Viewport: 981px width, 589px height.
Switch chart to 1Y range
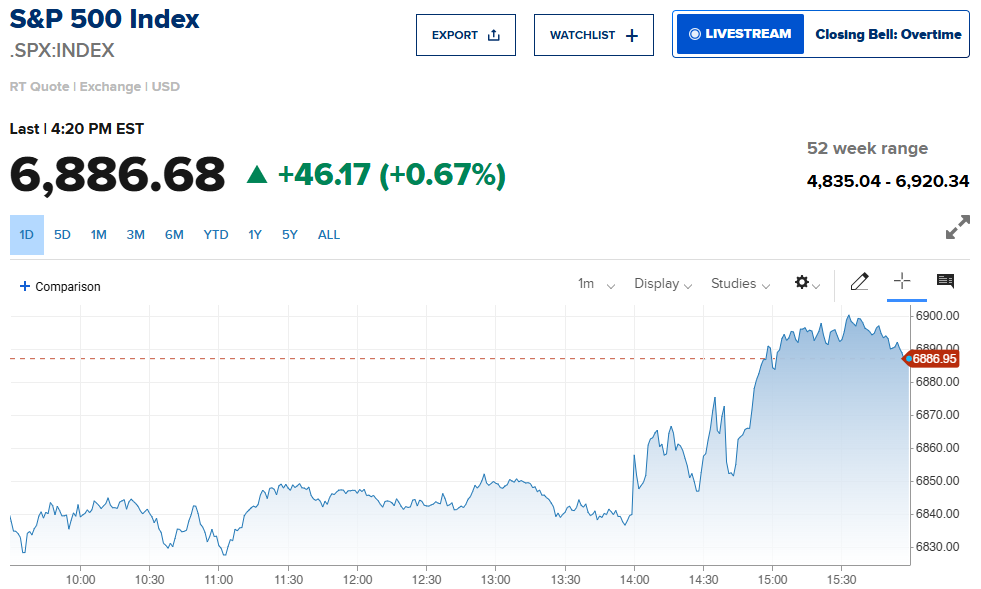click(x=255, y=235)
